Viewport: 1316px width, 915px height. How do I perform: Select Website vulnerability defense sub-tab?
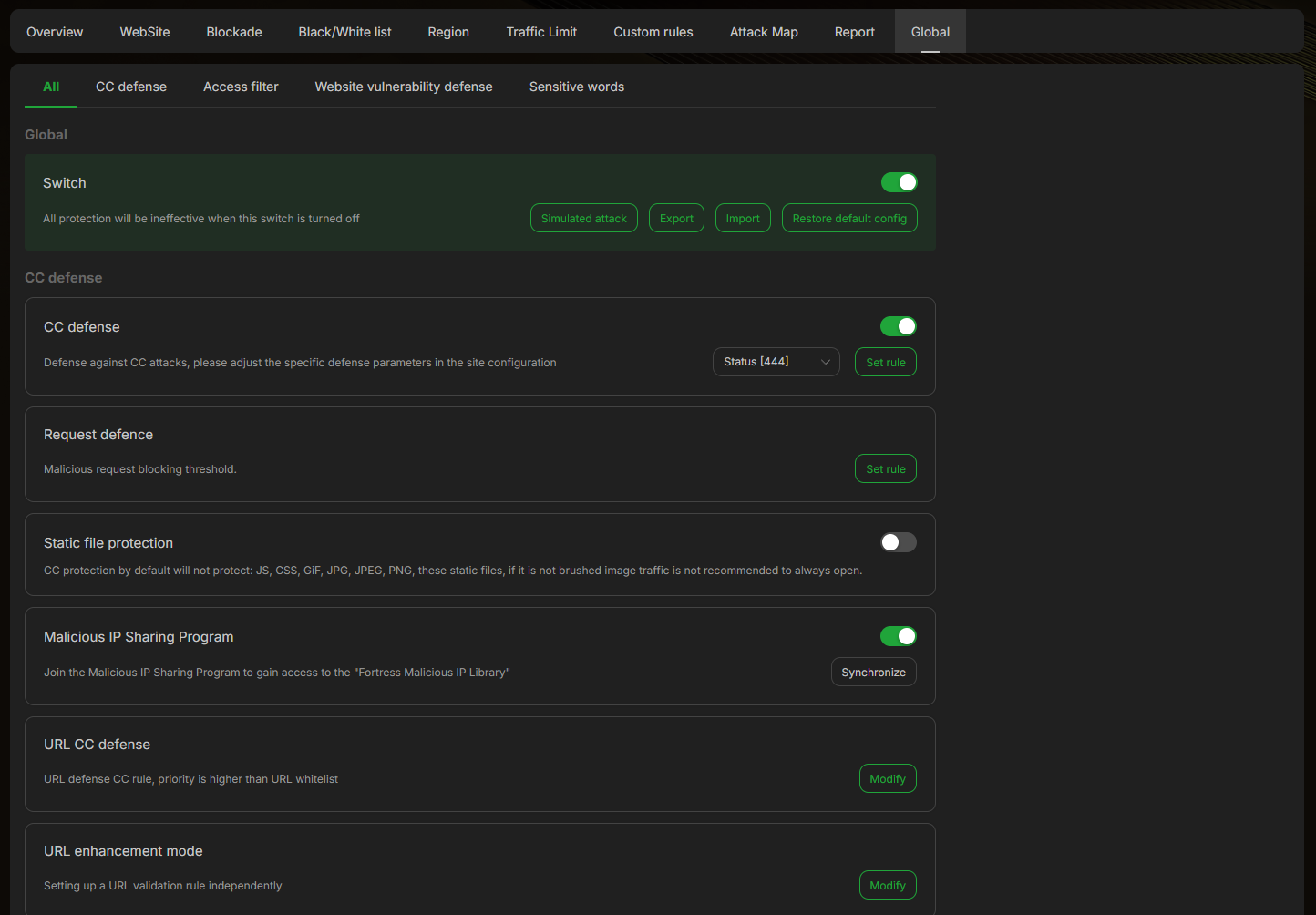click(x=404, y=87)
